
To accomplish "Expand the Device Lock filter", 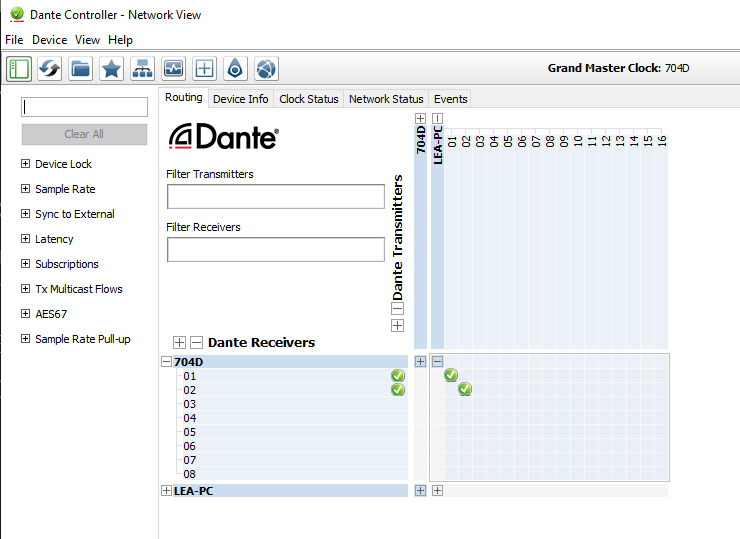I will (x=25, y=164).
